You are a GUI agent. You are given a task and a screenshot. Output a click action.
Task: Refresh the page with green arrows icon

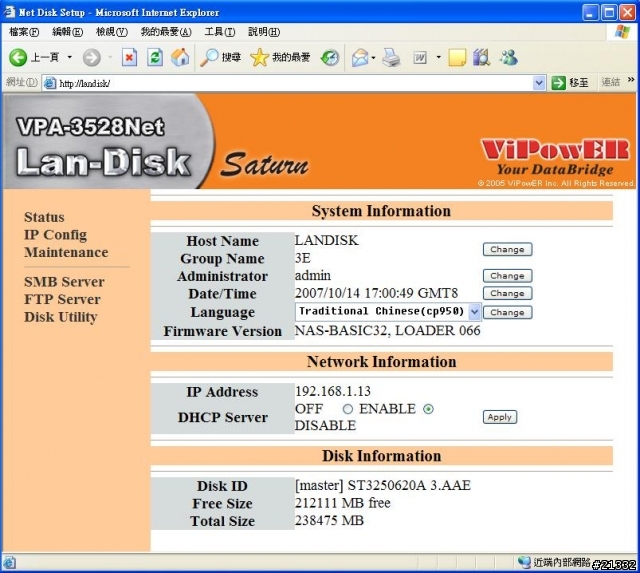click(x=155, y=58)
